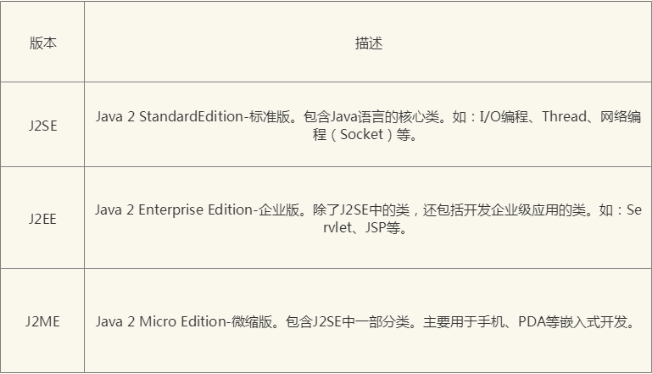
Task: Click the 版本 column header
Action: tap(43, 43)
